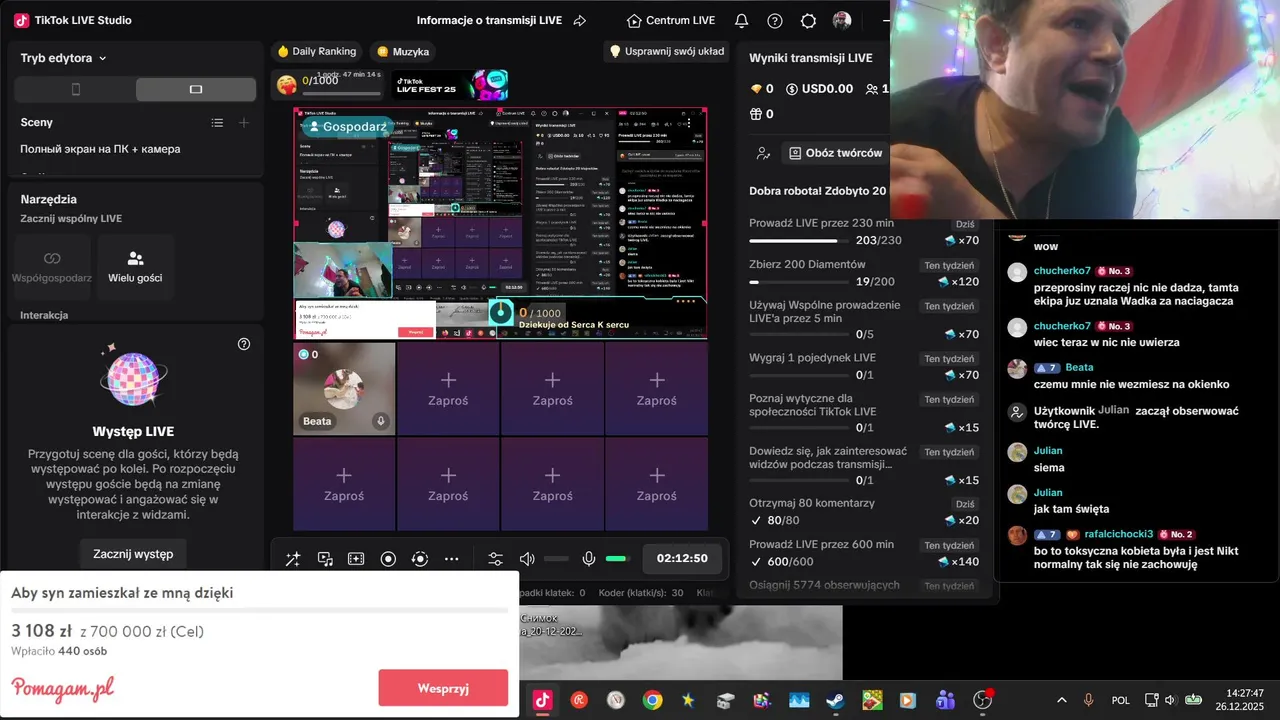Viewport: 1280px width, 720px height.
Task: Open the profile avatar in the top bar
Action: (x=842, y=20)
